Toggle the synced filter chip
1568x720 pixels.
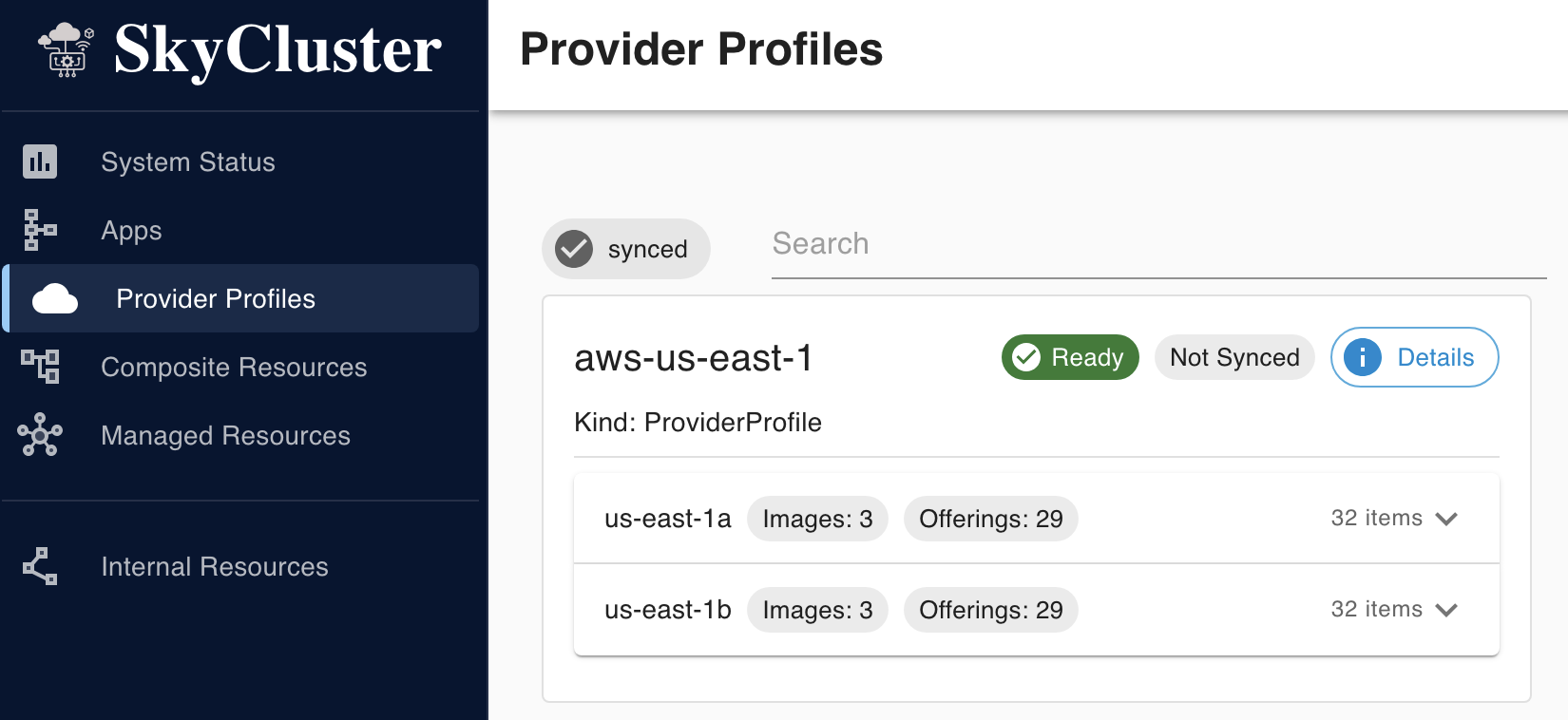[627, 249]
